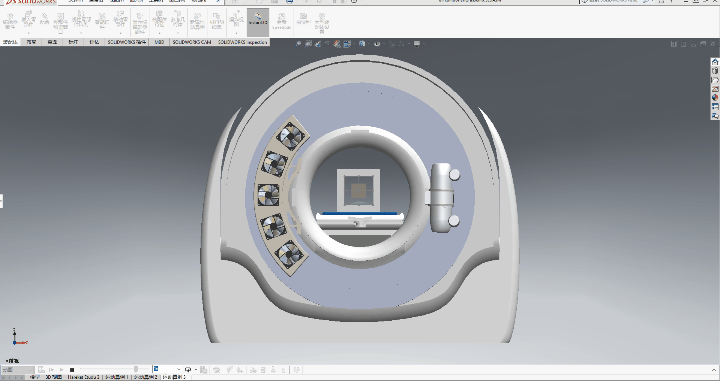Screen dimensions: 720x381
Task: Open the SOLIDWORKS CAM ribbon tab
Action: coord(192,42)
